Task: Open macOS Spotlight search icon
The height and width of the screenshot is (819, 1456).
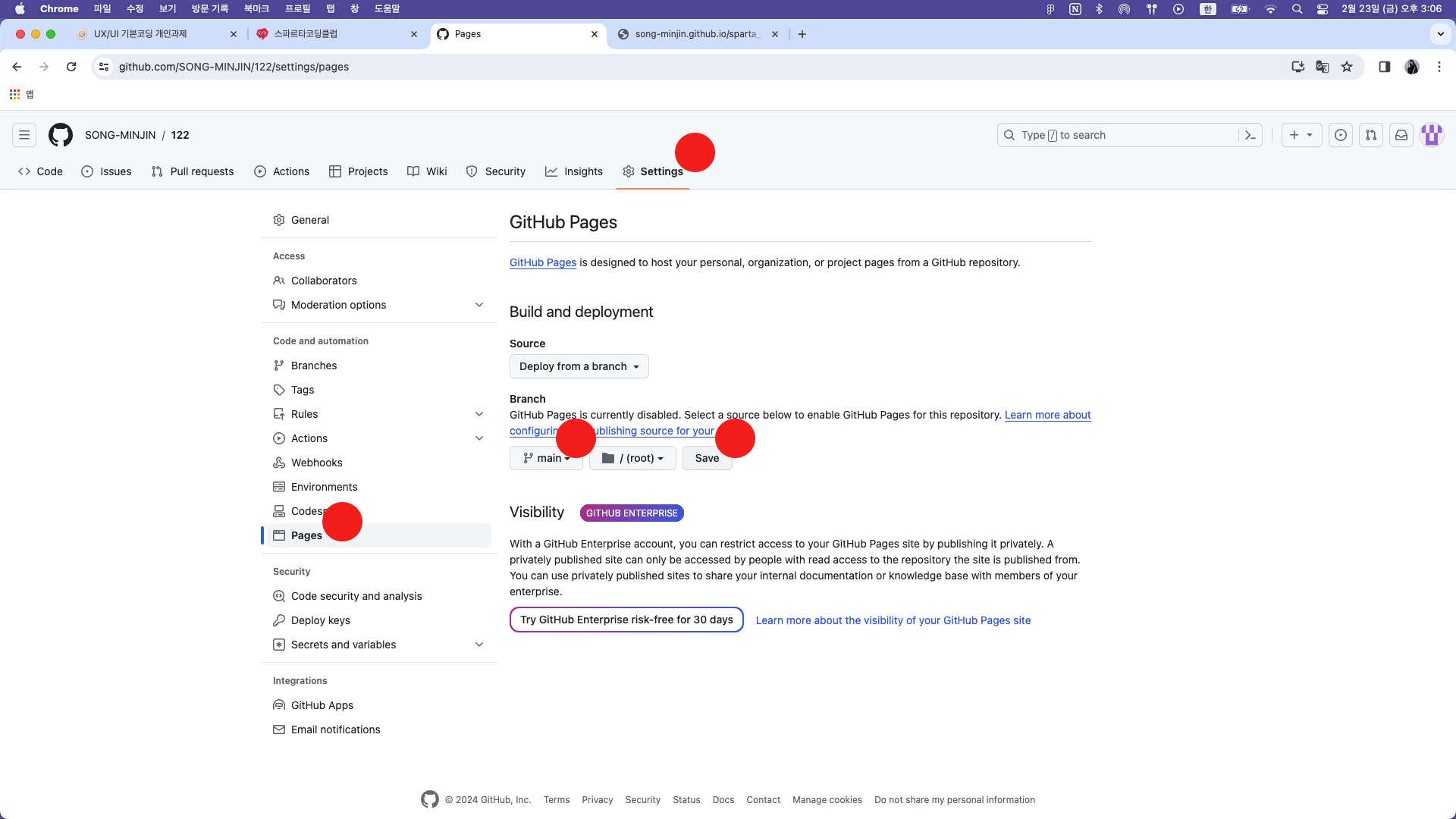Action: click(x=1298, y=9)
